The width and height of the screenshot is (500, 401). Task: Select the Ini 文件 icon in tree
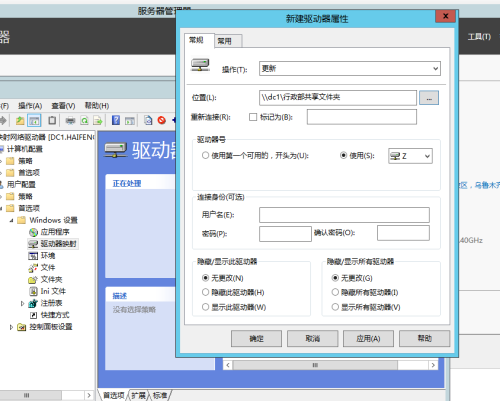pyautogui.click(x=33, y=291)
